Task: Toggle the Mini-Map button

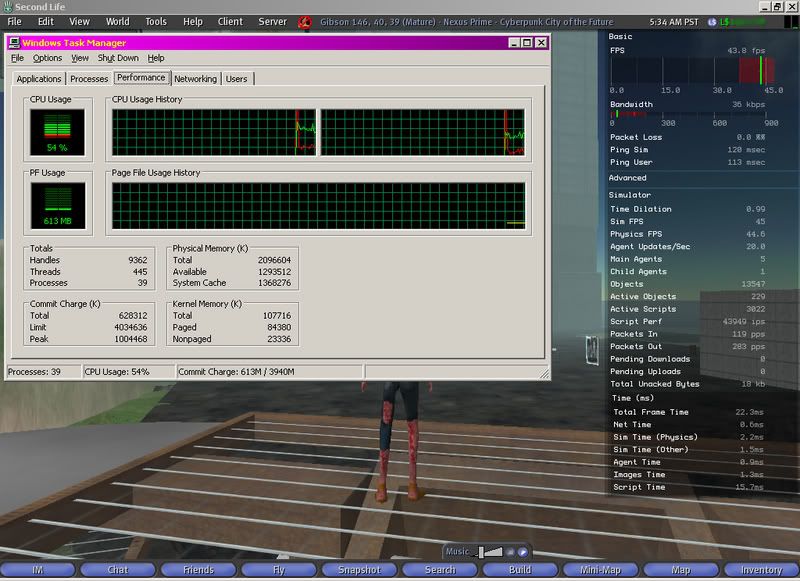Action: pos(601,570)
